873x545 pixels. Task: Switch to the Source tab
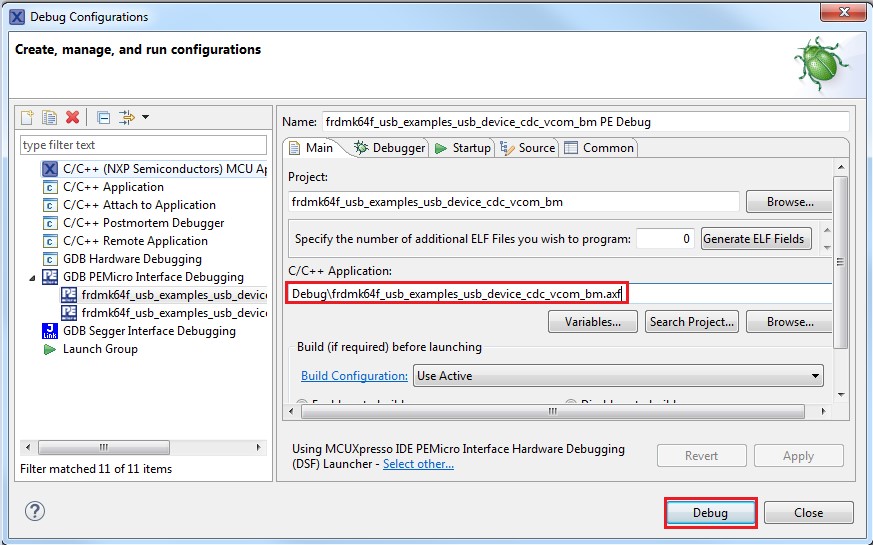tap(528, 148)
